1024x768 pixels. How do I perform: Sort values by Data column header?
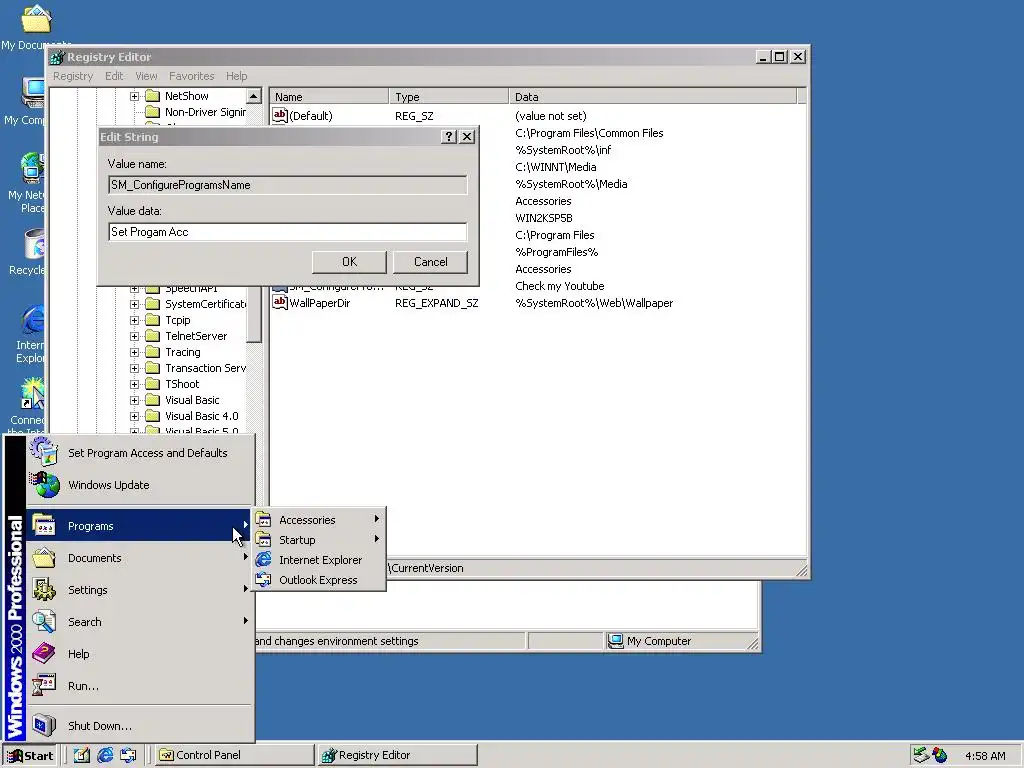coord(652,97)
